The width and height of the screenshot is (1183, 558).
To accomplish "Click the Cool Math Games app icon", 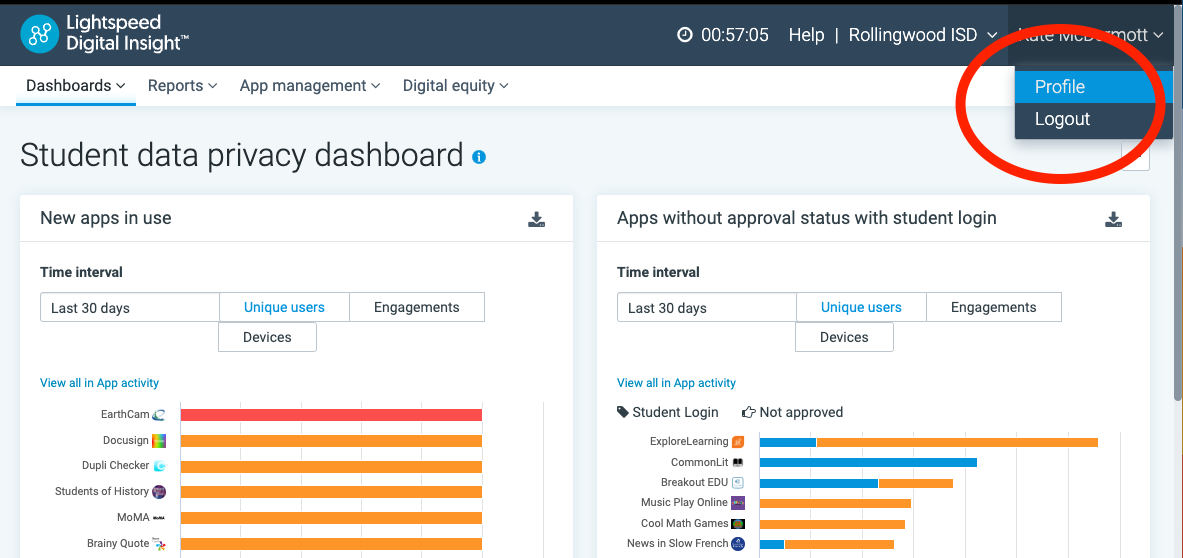I will click(x=738, y=523).
